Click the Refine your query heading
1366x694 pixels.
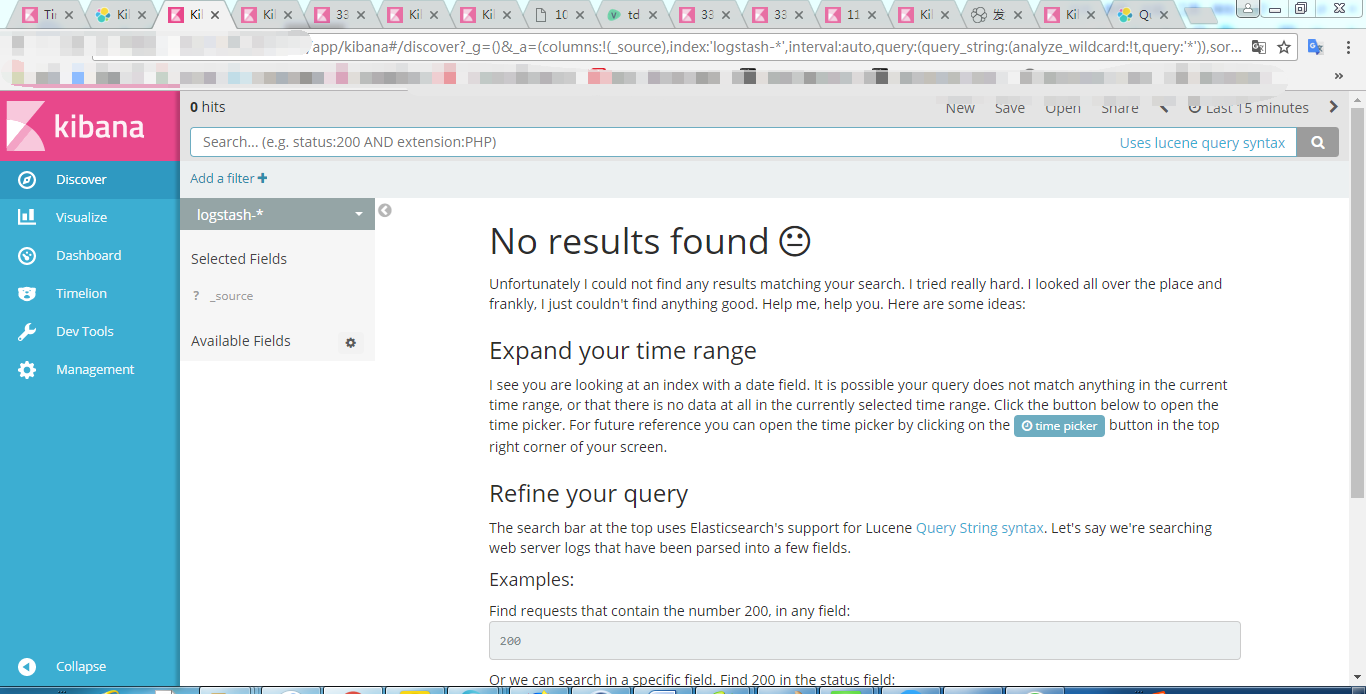pyautogui.click(x=589, y=494)
